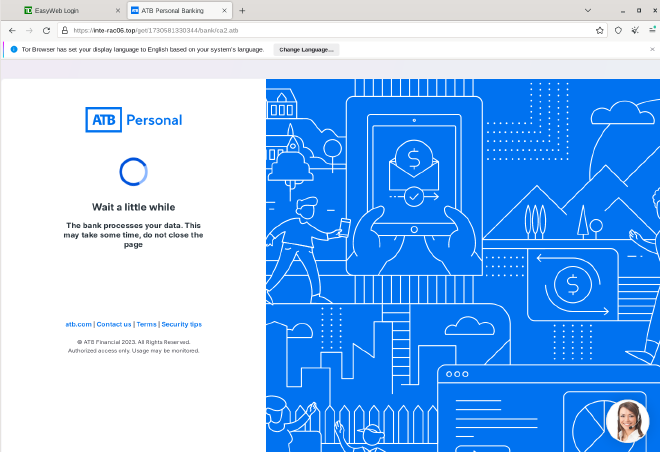Screen dimensions: 660x452
Task: Click inside the URL address bar
Action: pyautogui.click(x=328, y=30)
